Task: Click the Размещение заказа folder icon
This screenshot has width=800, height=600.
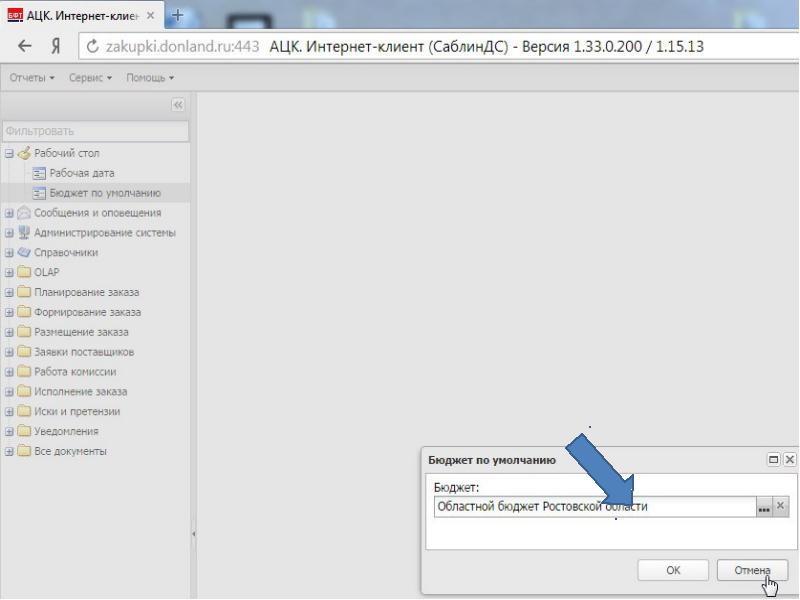Action: click(24, 331)
